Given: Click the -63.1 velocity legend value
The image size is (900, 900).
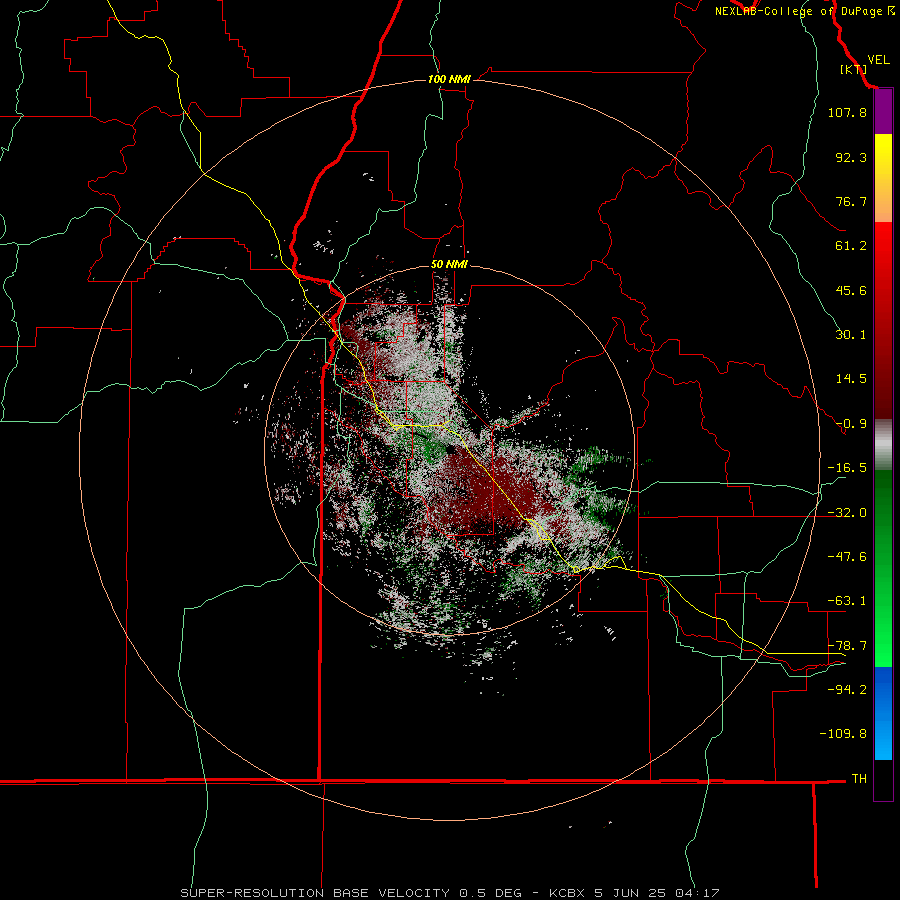Looking at the screenshot, I should 847,601.
